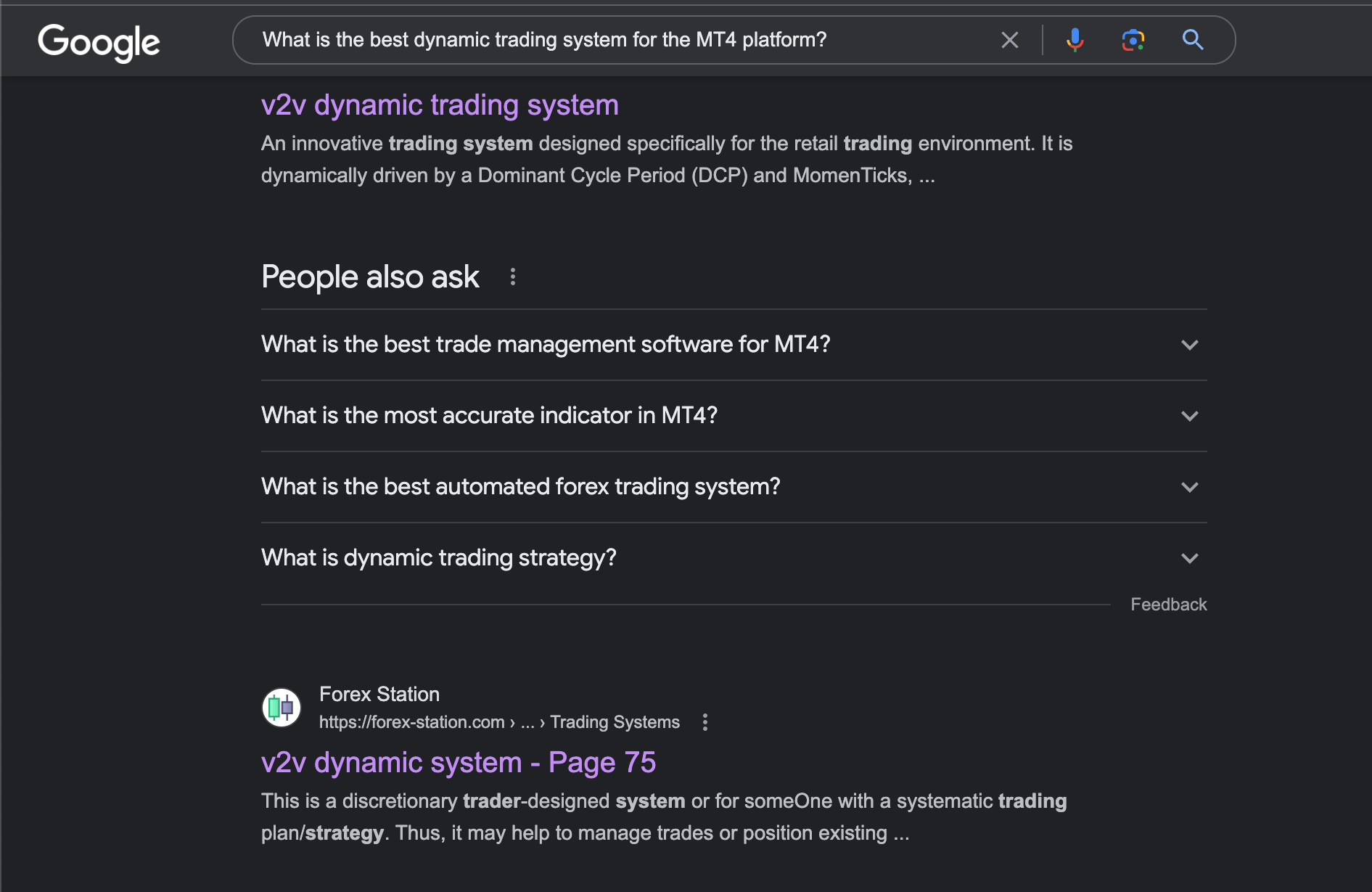
Task: Open the "v2v dynamic trading system" result
Action: 440,105
